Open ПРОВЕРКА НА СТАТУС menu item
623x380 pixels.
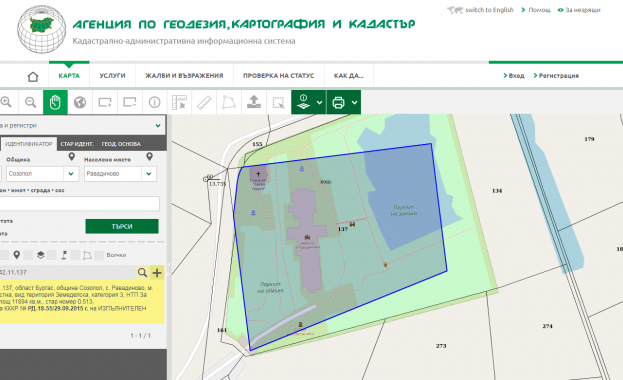tap(279, 76)
